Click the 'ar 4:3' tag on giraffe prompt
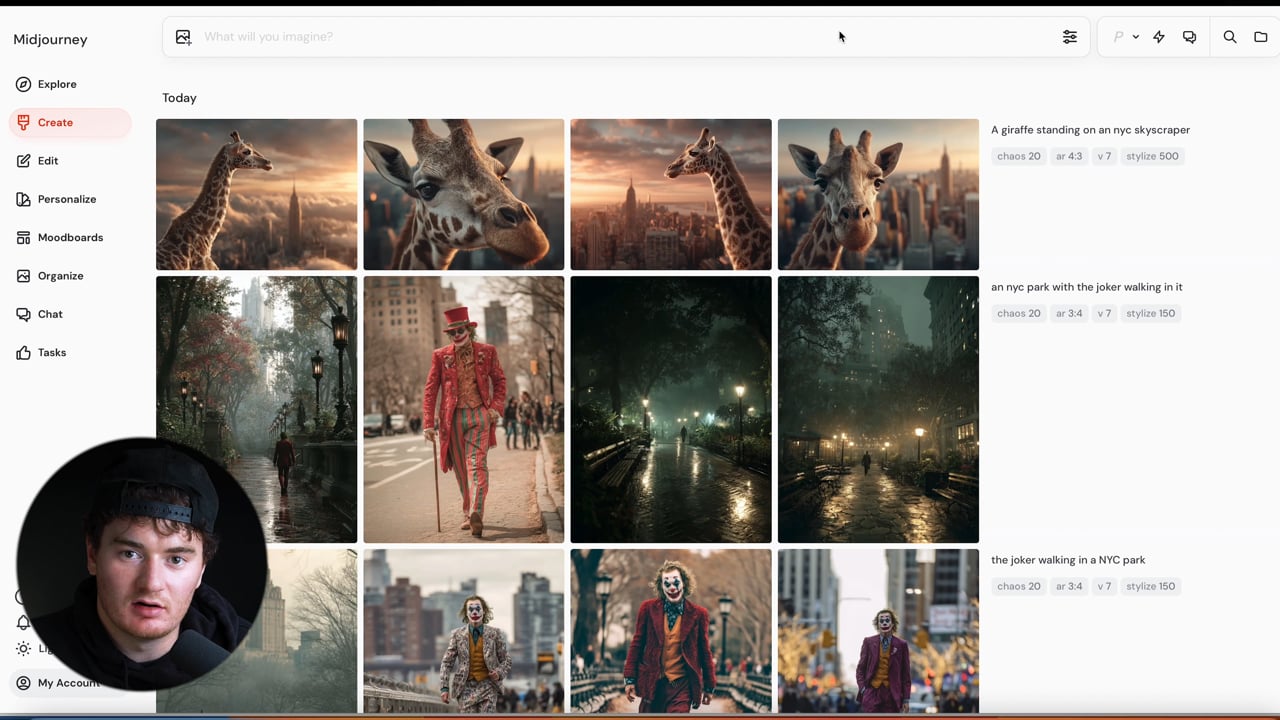The image size is (1280, 720). pos(1068,156)
